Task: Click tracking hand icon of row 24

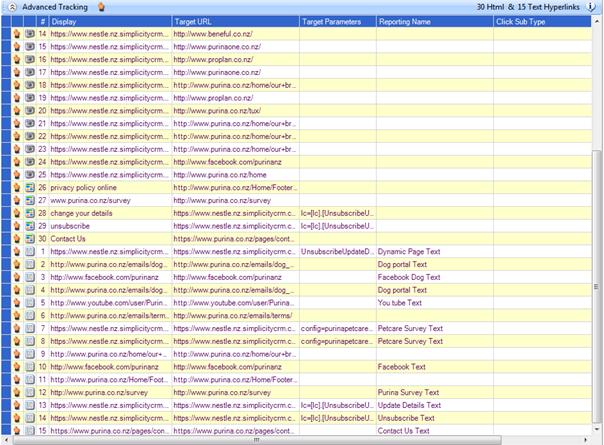Action: pos(17,162)
